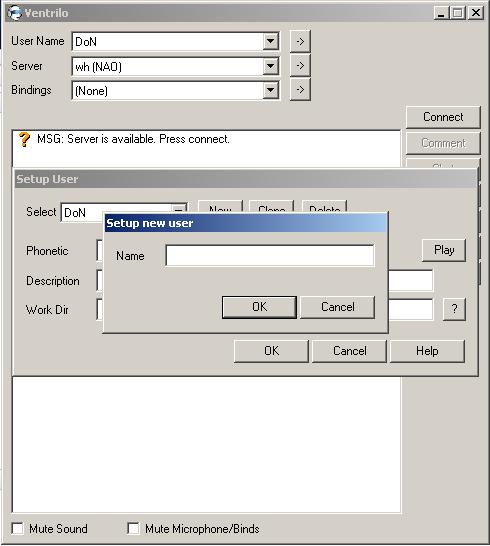The width and height of the screenshot is (490, 546).
Task: Confirm new user with OK button
Action: coord(259,307)
